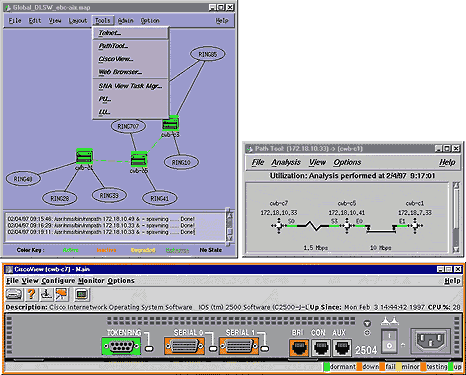
Task: Select the SERIAL 1 port connector
Action: coord(239,346)
